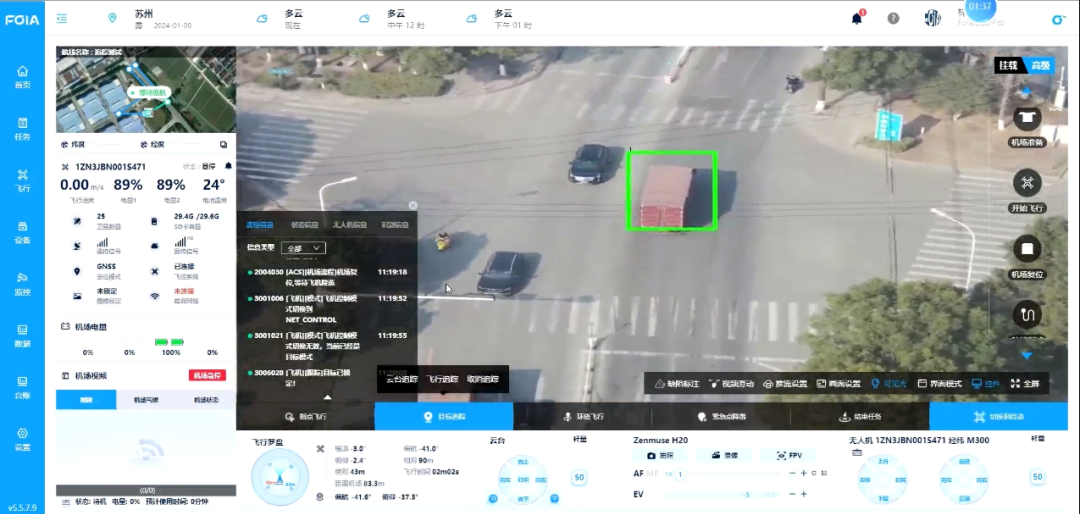
Task: Enter 全屏 fullscreen mode
Action: [x=1026, y=383]
